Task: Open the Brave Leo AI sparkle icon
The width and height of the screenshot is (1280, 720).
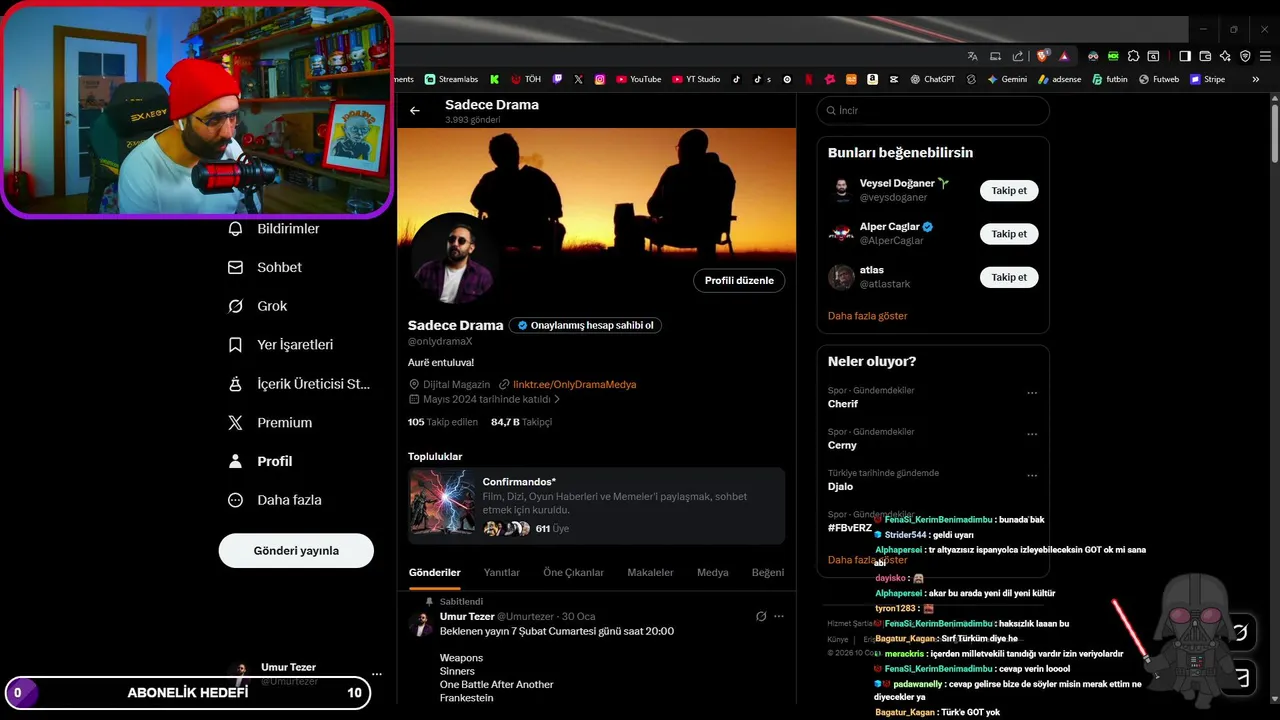Action: [x=1225, y=56]
